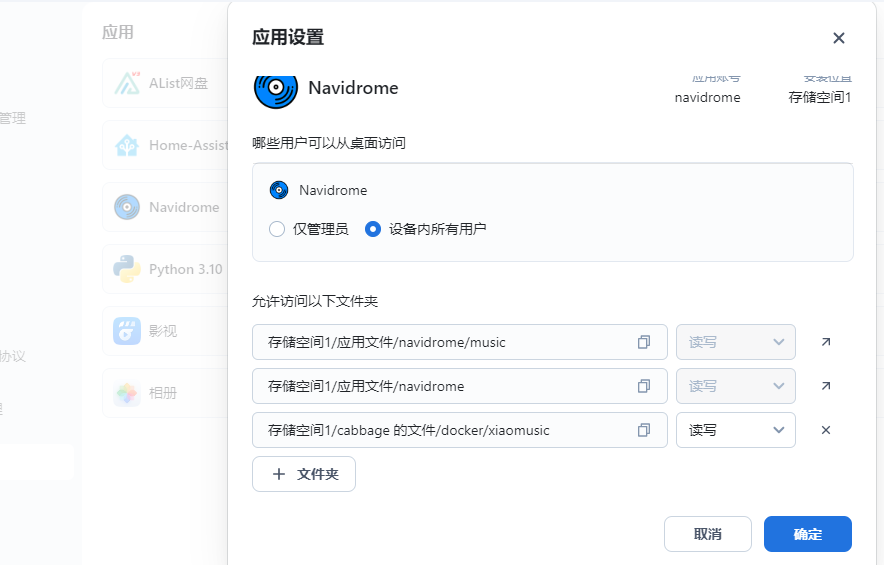
Task: Click the 存储空间1 install location text
Action: click(x=820, y=98)
